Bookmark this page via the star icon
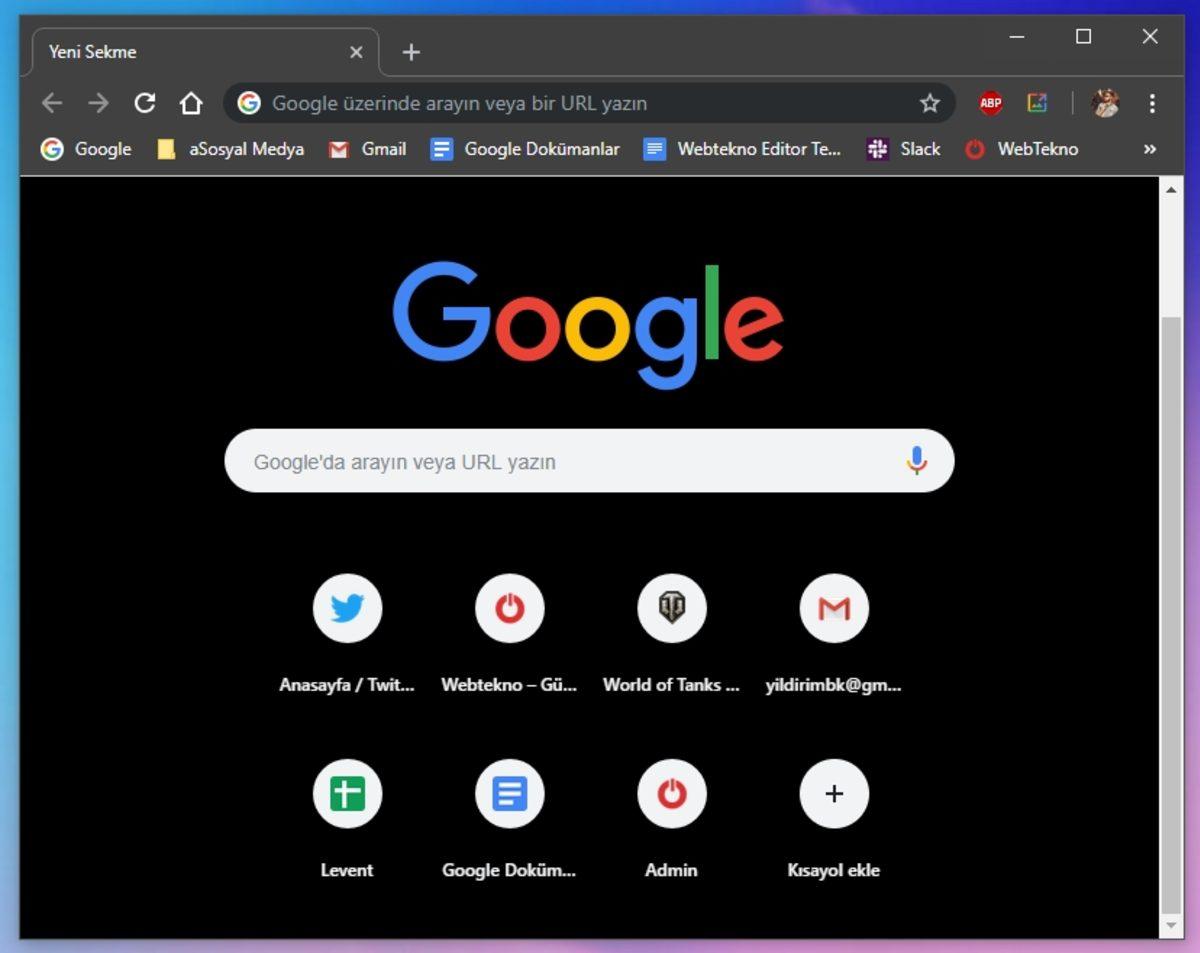The height and width of the screenshot is (953, 1200). click(x=929, y=102)
